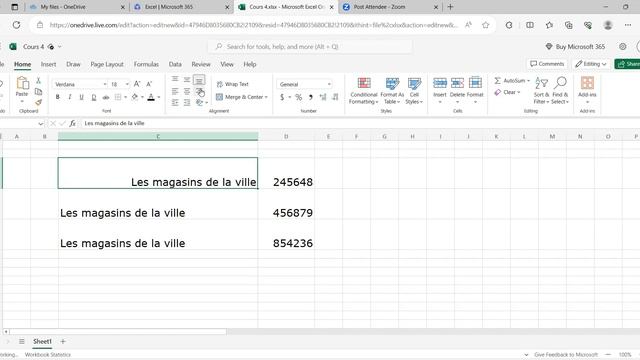Select Top Align icon
Image resolution: width=640 pixels, height=360 pixels.
tap(175, 79)
